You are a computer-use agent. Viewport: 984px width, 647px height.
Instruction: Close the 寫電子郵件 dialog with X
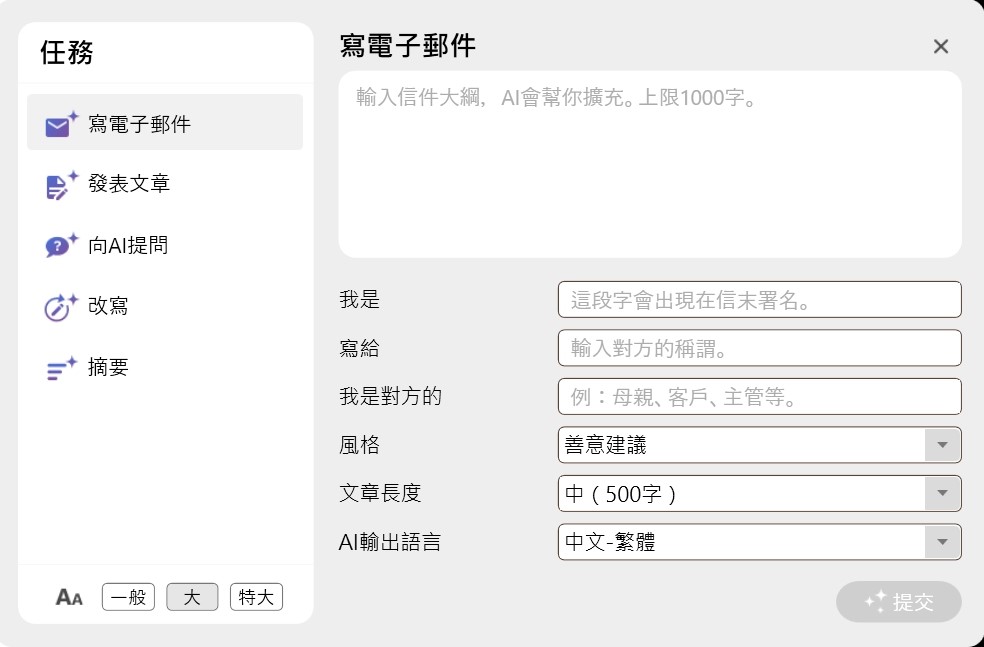pyautogui.click(x=941, y=46)
